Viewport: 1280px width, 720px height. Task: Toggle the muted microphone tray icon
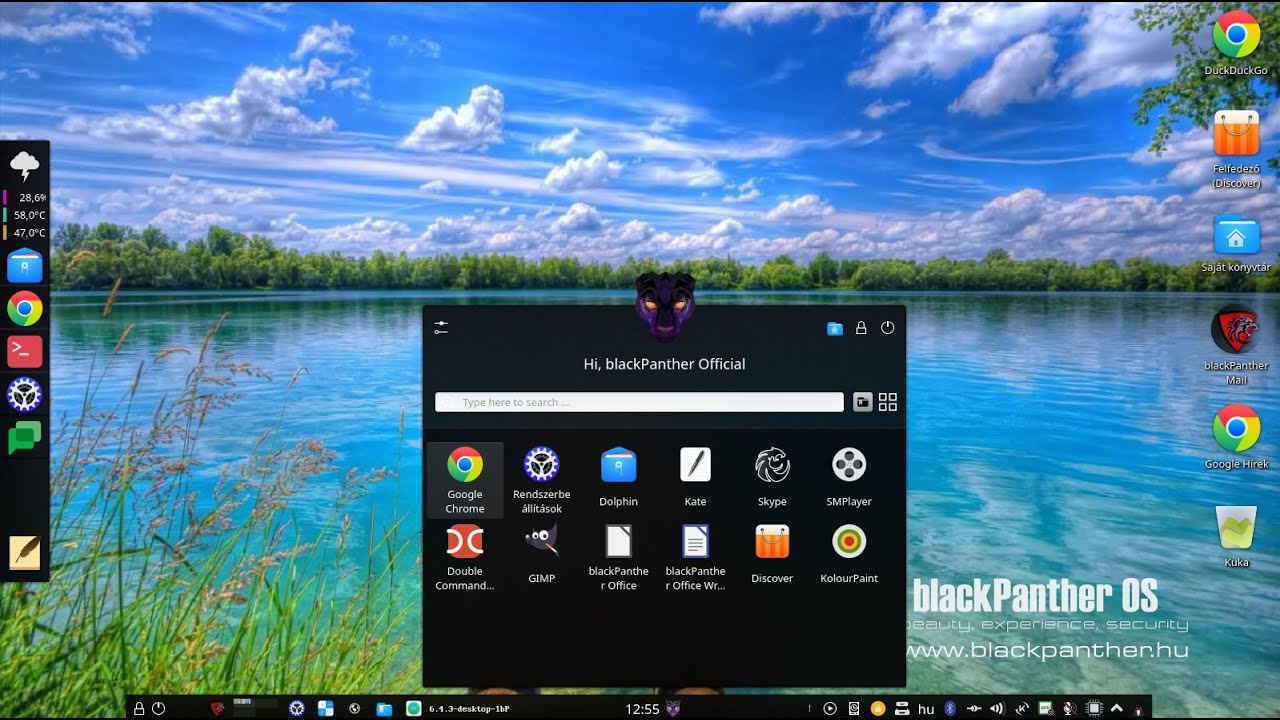click(1069, 709)
